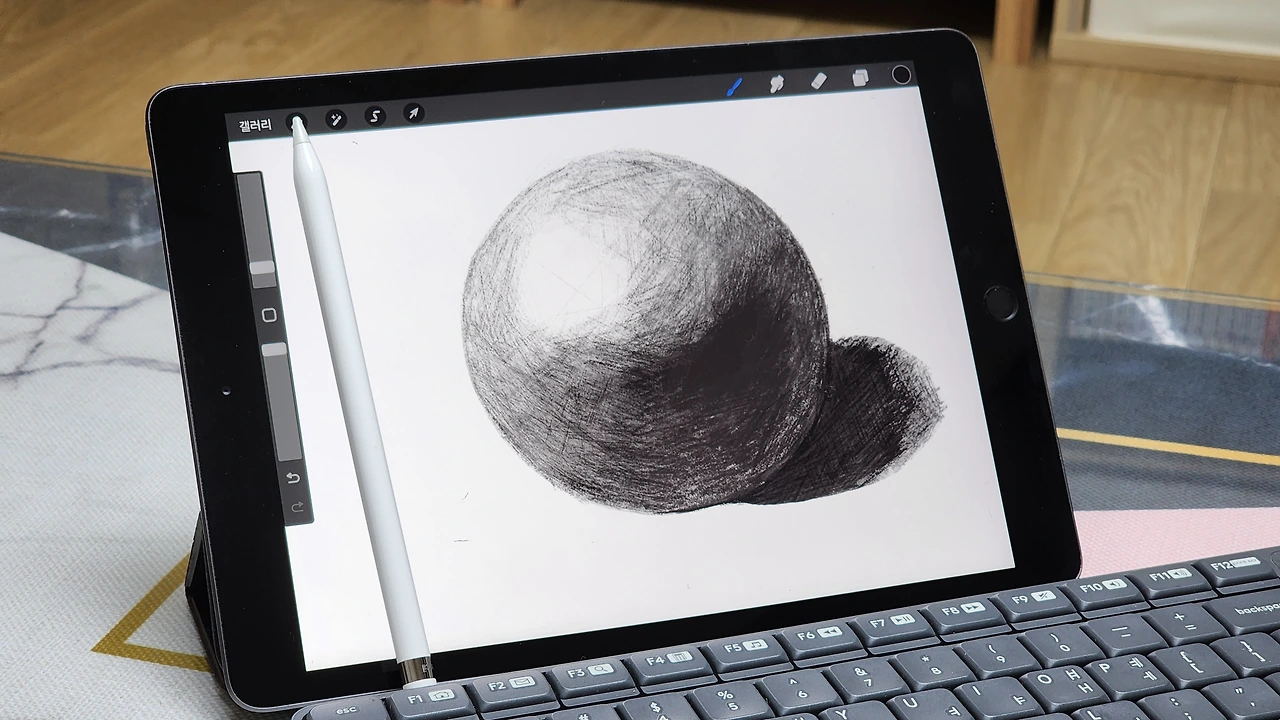The width and height of the screenshot is (1280, 720).
Task: Redo the stroke with sidebar arrow
Action: [x=296, y=508]
